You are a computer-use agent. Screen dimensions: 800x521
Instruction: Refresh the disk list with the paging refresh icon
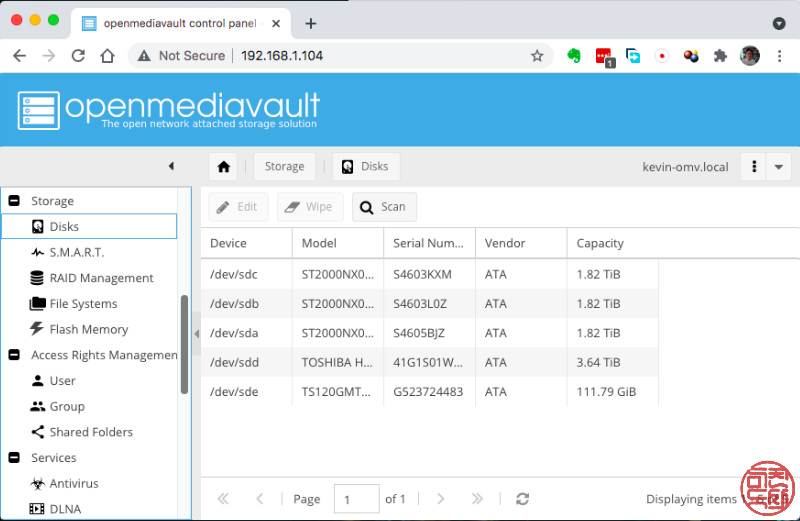pyautogui.click(x=522, y=499)
